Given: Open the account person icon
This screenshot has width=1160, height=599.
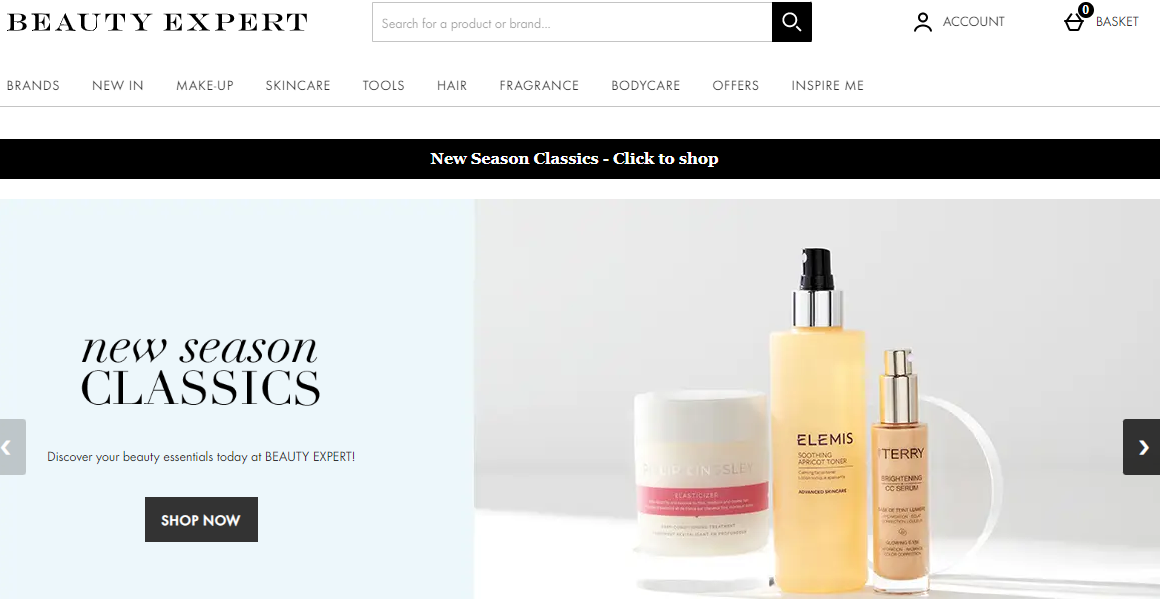Looking at the screenshot, I should (923, 22).
